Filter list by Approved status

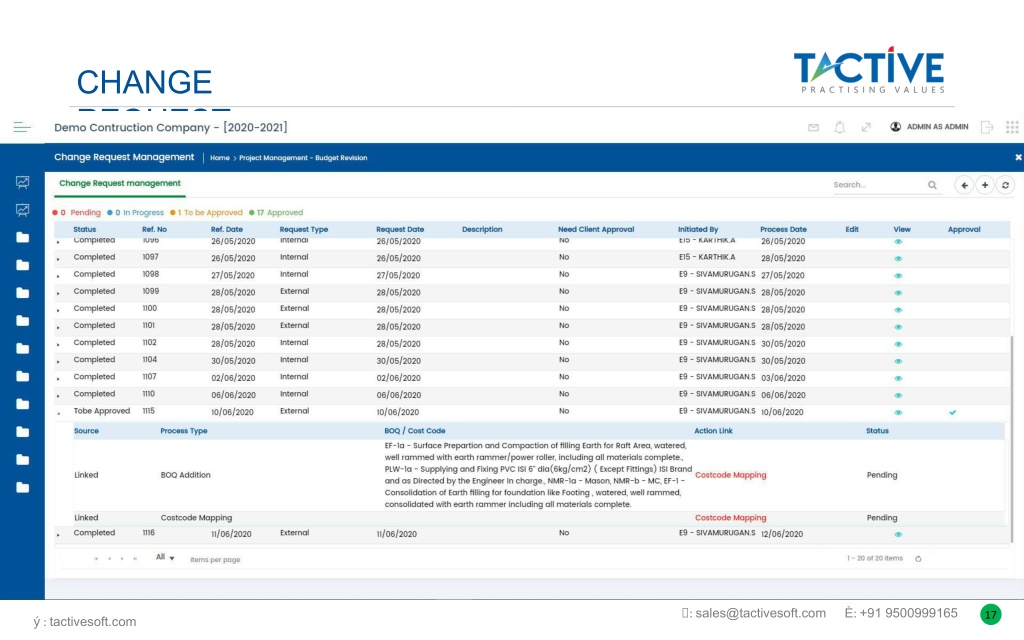point(276,213)
